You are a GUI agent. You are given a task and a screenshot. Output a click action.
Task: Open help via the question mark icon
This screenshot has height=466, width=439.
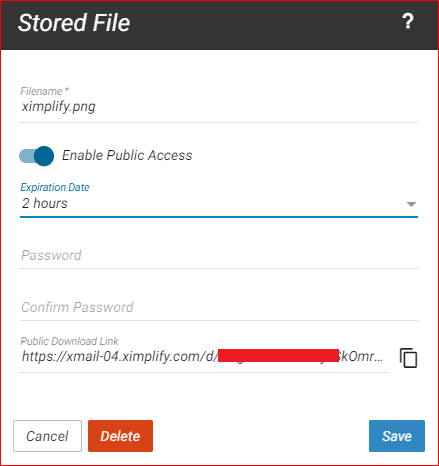pos(407,21)
